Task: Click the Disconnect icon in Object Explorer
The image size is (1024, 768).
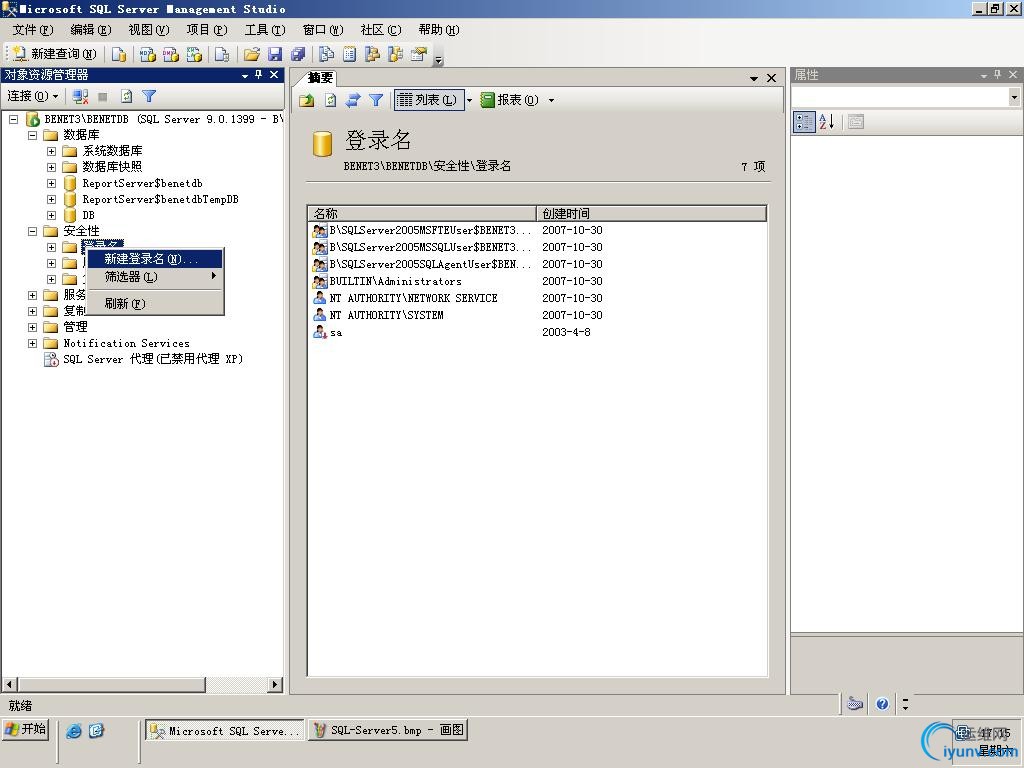Action: (80, 96)
